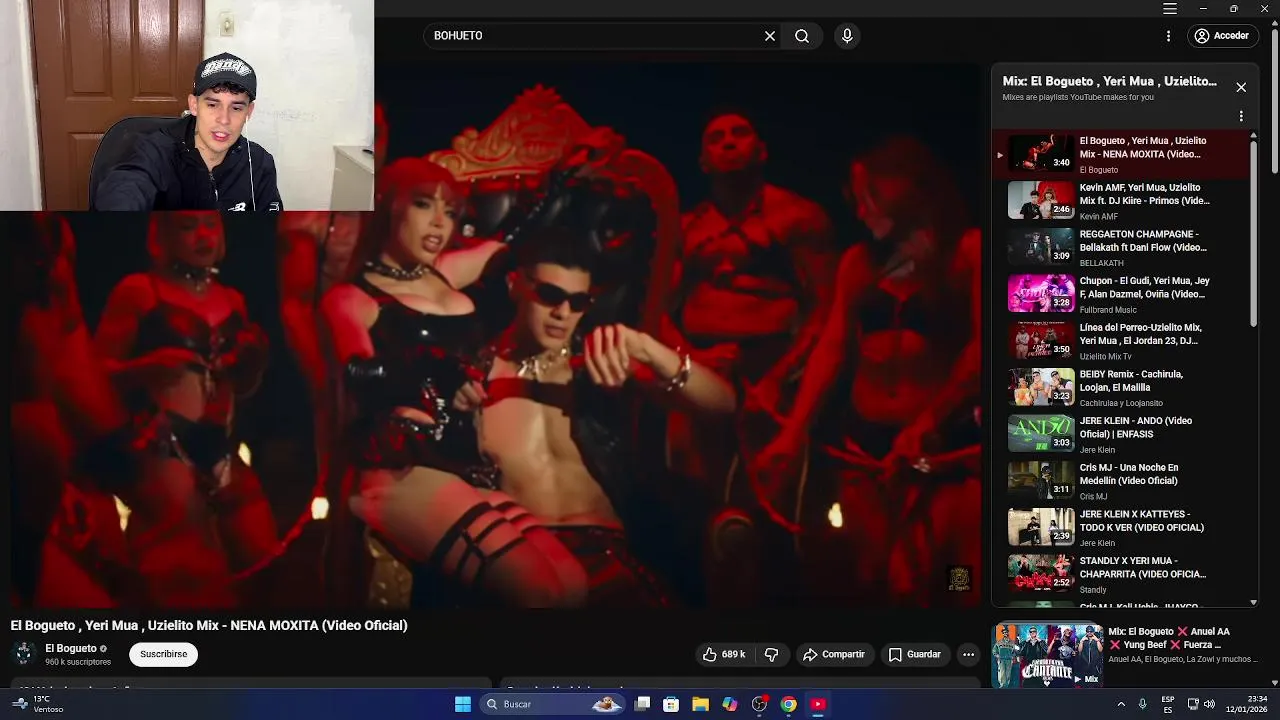Click the taskbar Buscar search box
The height and width of the screenshot is (720, 1280).
pos(552,704)
